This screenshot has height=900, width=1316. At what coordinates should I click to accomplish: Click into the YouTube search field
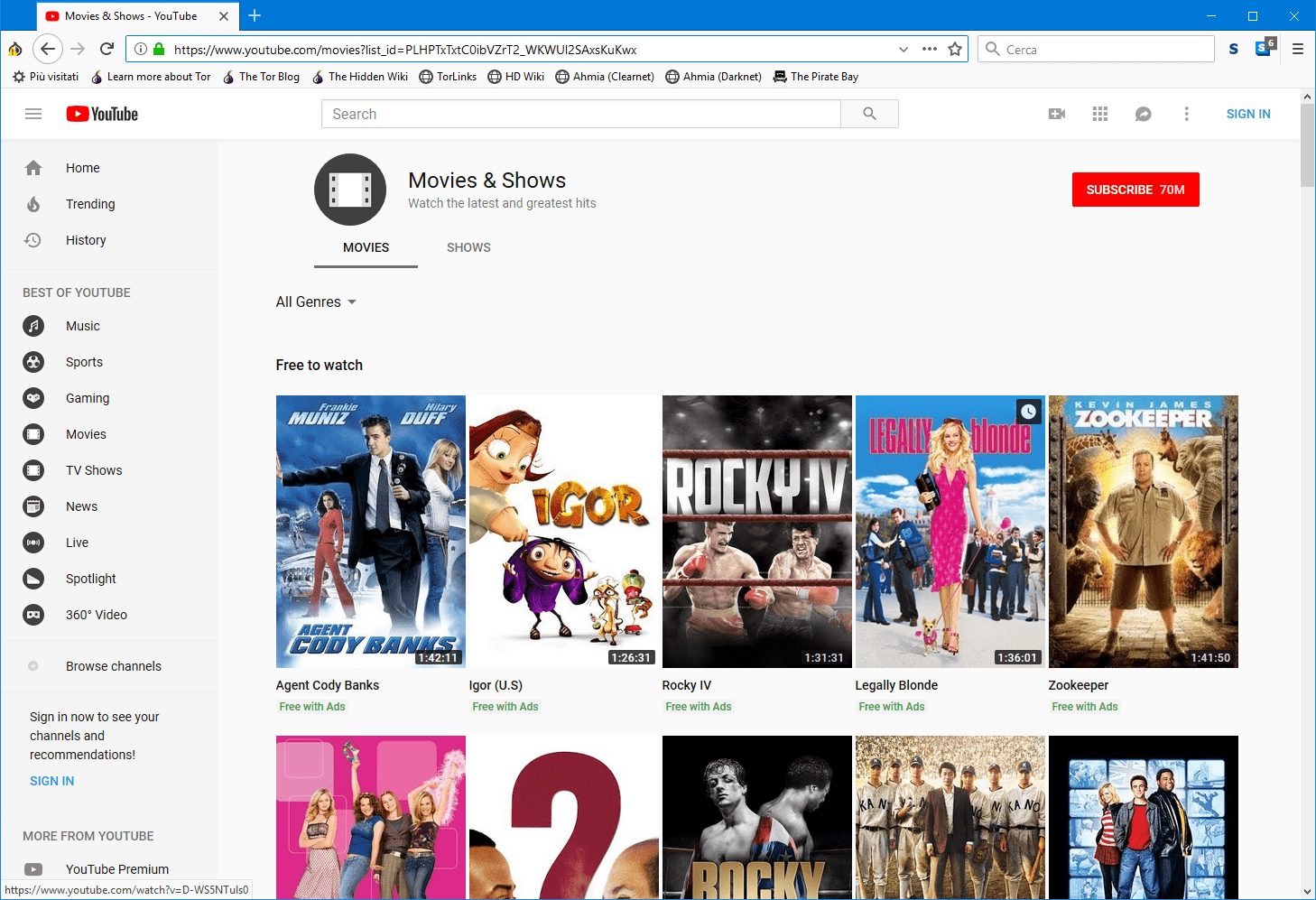(x=580, y=114)
